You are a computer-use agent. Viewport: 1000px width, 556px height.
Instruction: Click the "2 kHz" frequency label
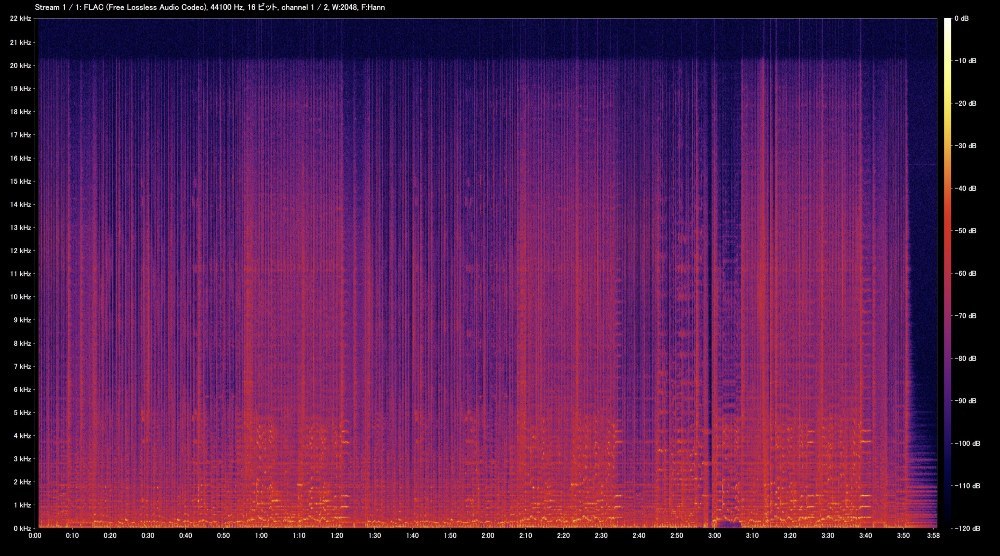[x=22, y=482]
